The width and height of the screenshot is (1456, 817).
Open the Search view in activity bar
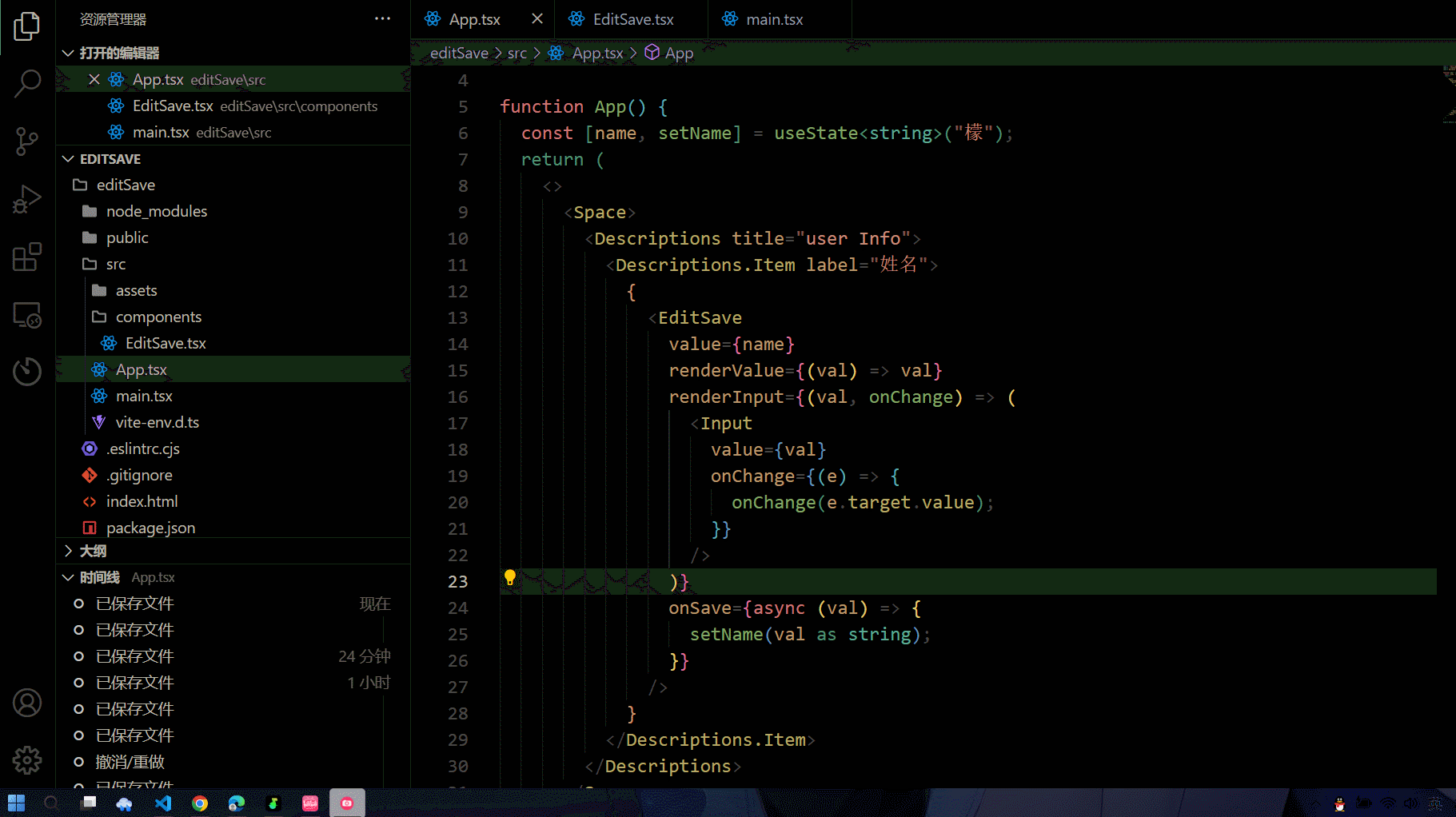pos(27,83)
